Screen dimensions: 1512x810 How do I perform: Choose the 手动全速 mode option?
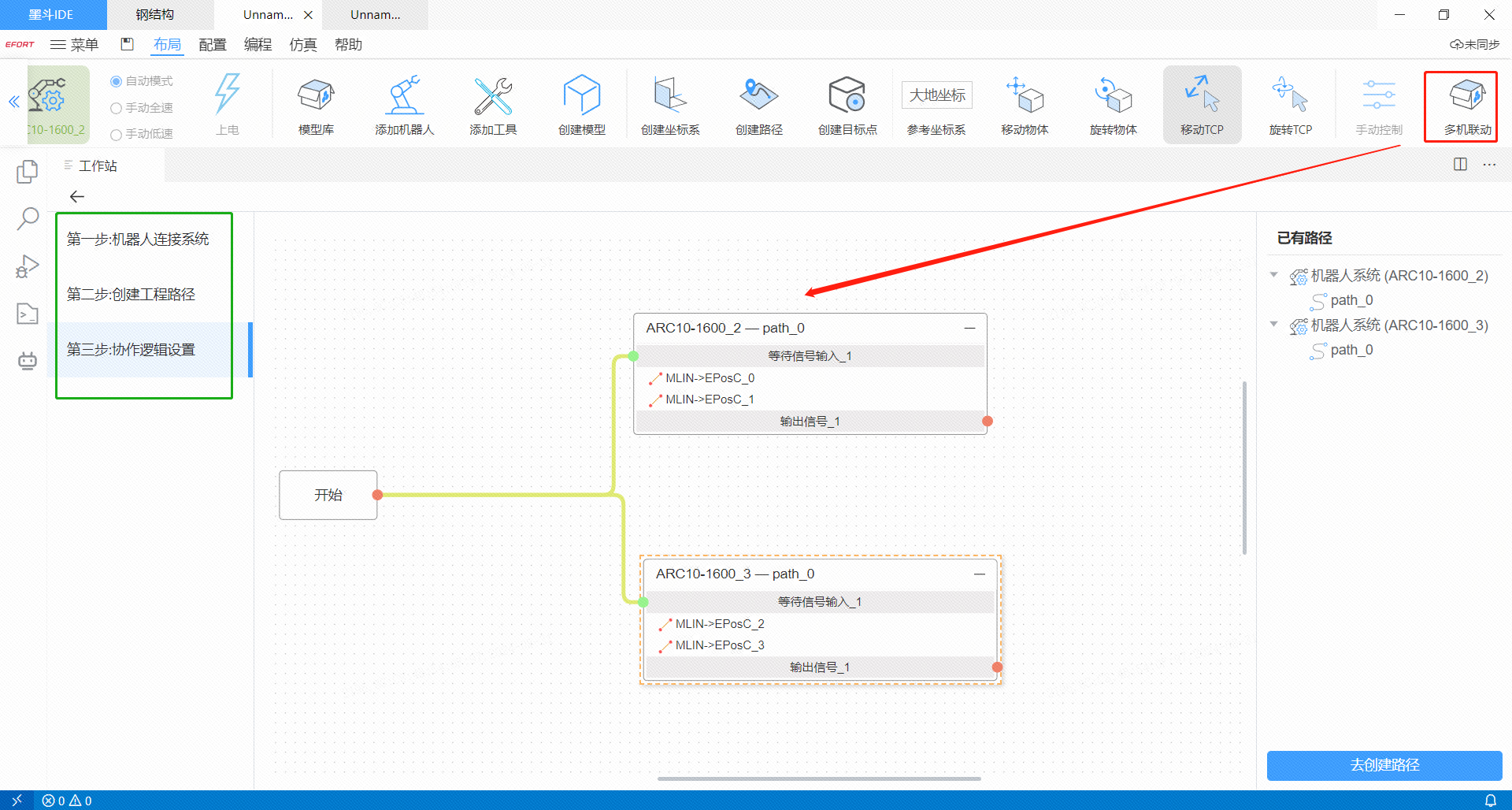click(x=117, y=108)
